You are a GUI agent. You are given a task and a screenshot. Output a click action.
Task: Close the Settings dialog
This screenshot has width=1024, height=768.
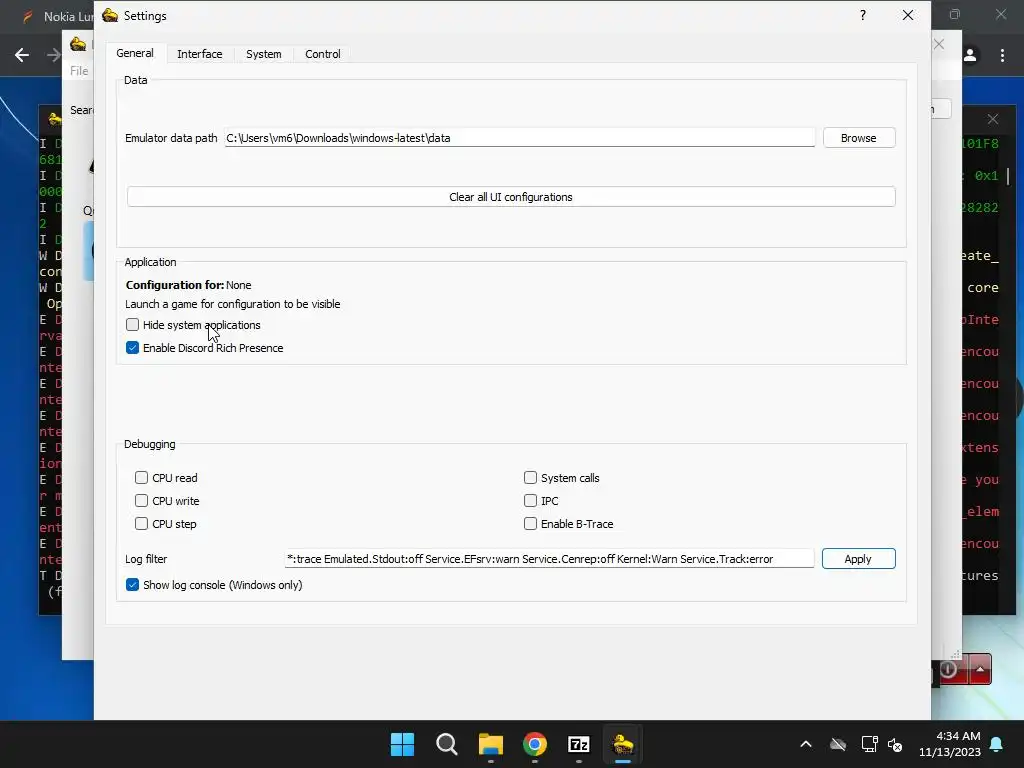click(908, 15)
